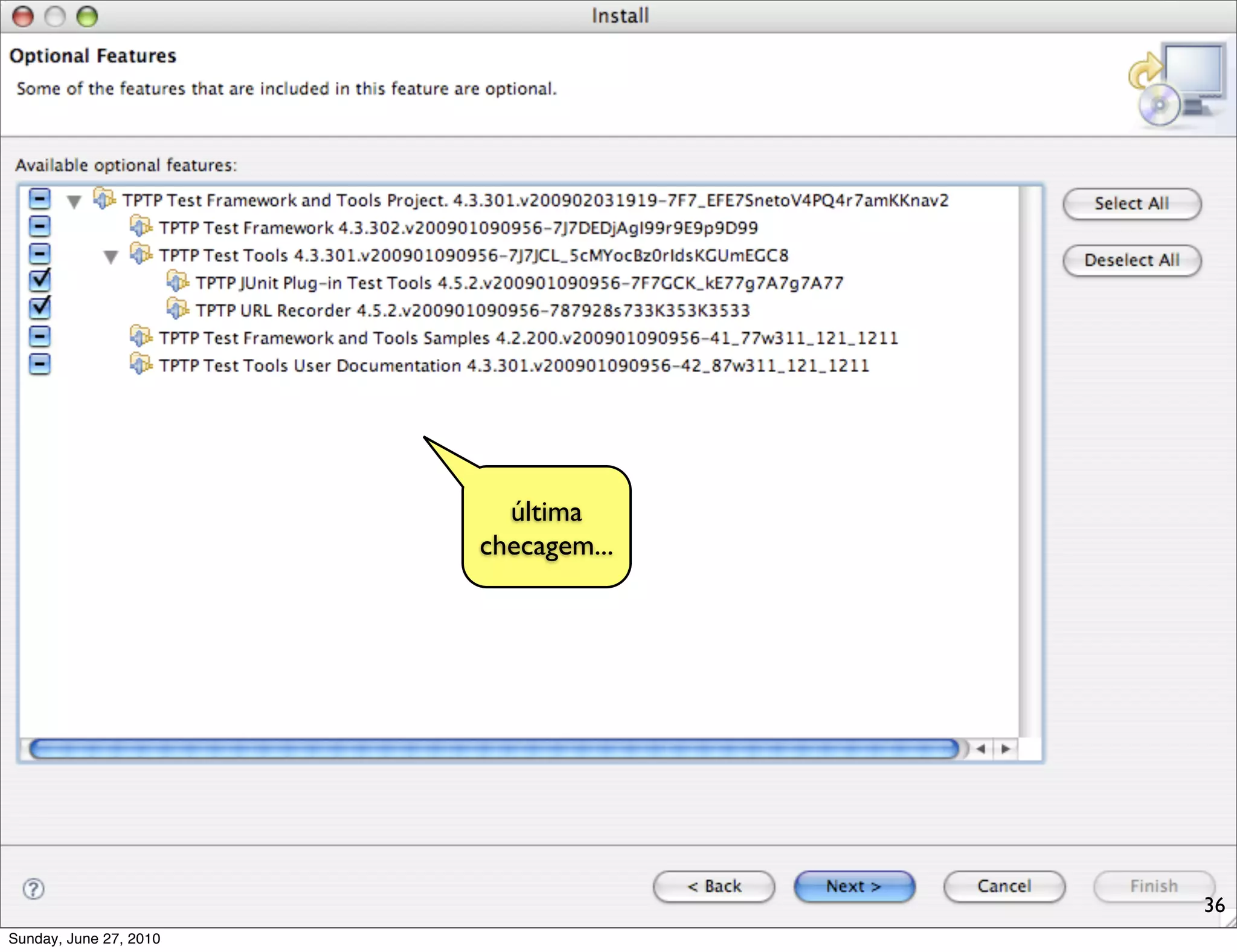Select the TPTP Test Framework and Tools Samples row
The width and height of the screenshot is (1237, 952).
click(x=528, y=338)
